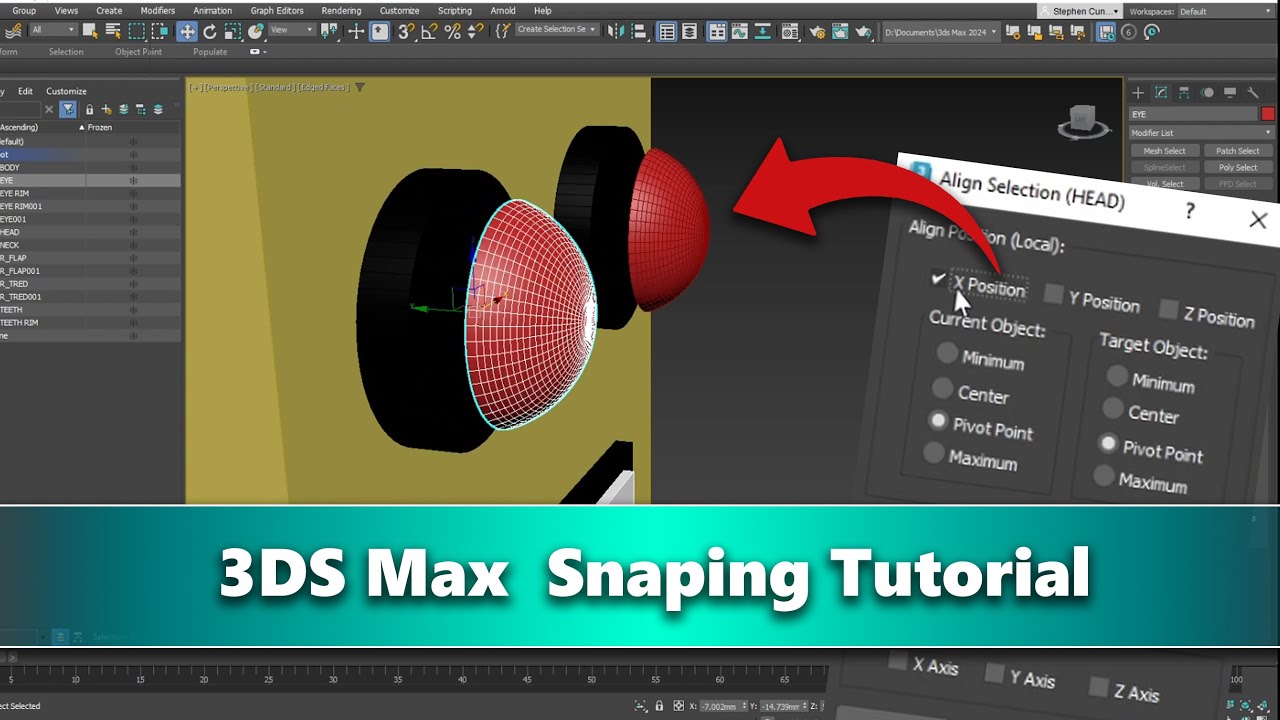
Task: Select Current Object Pivot Point radio
Action: pyautogui.click(x=938, y=420)
